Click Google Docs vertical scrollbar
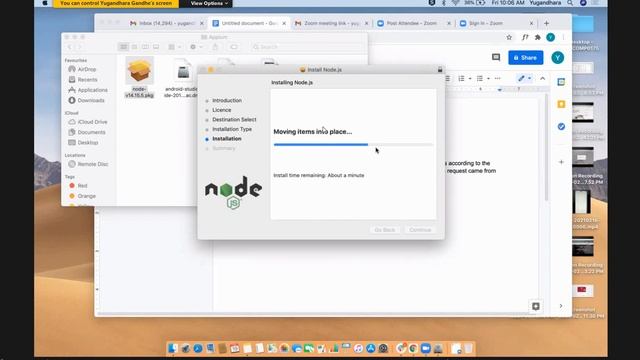 [546, 148]
